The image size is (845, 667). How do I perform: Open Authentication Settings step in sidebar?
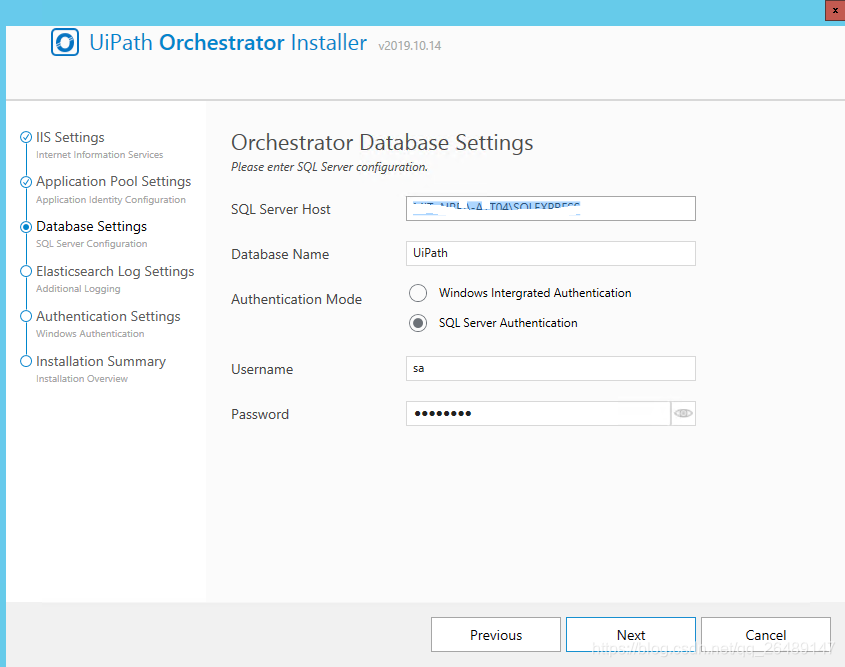[108, 316]
